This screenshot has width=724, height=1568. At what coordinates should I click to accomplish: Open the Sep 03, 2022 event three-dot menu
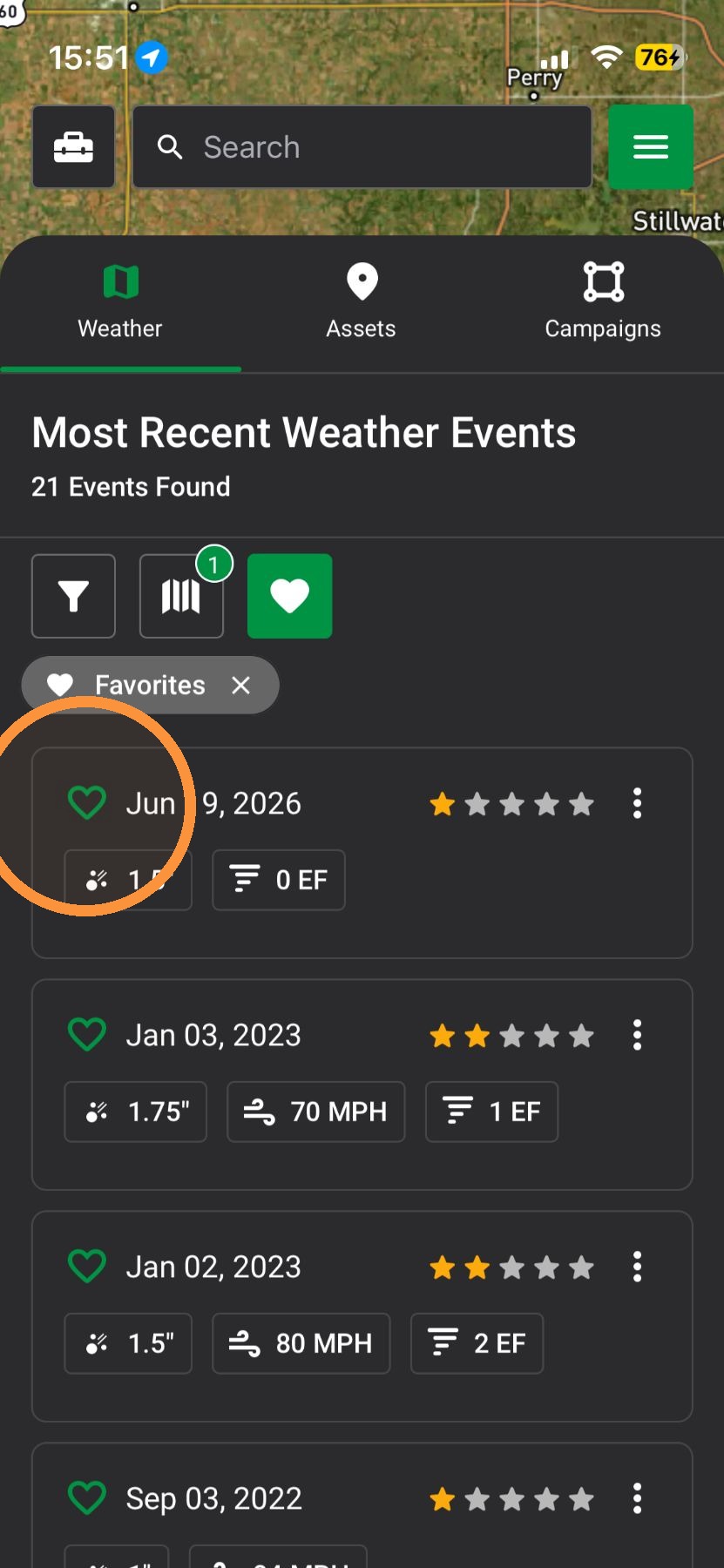[x=638, y=1498]
